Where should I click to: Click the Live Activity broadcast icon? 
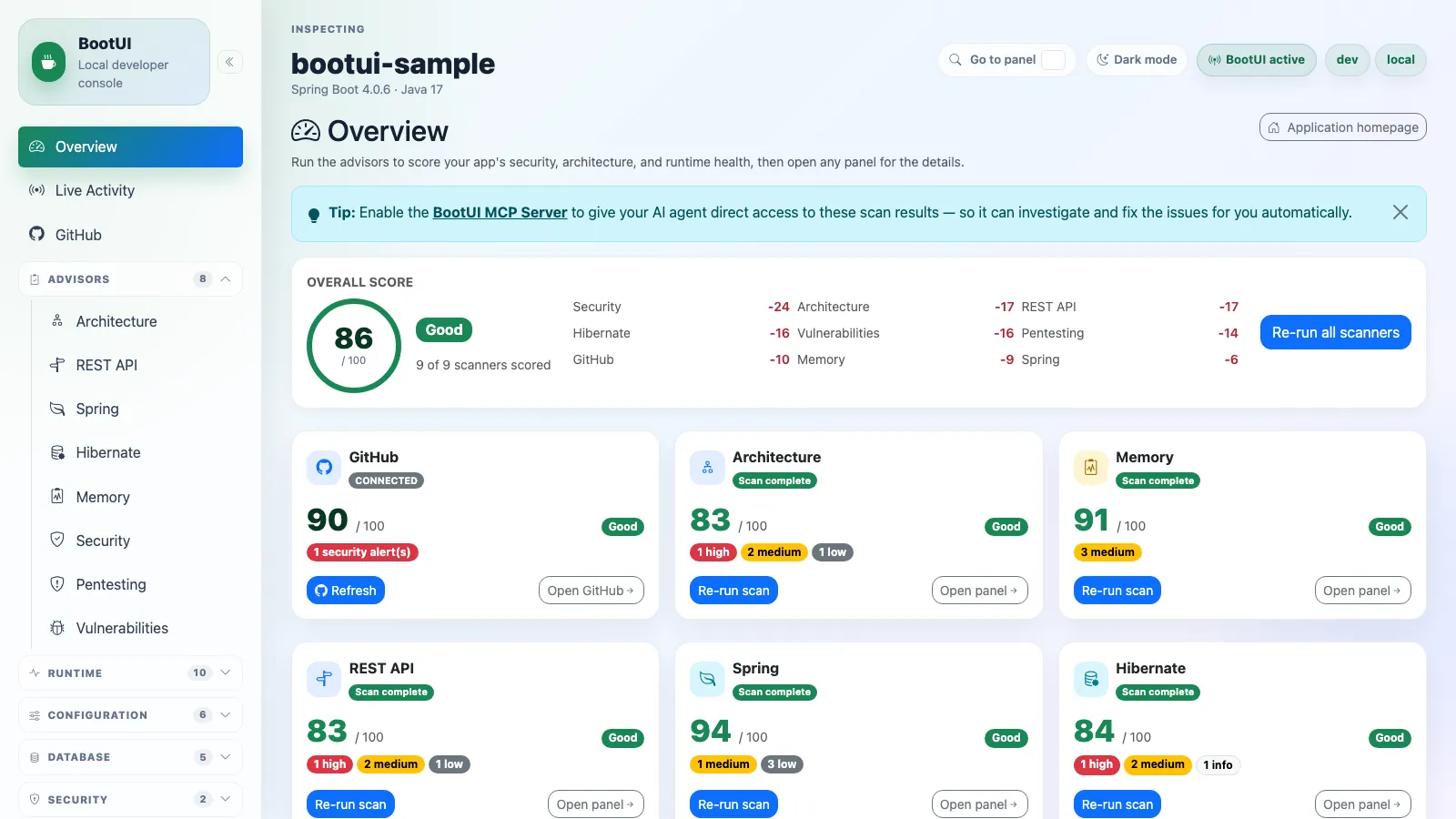[36, 190]
